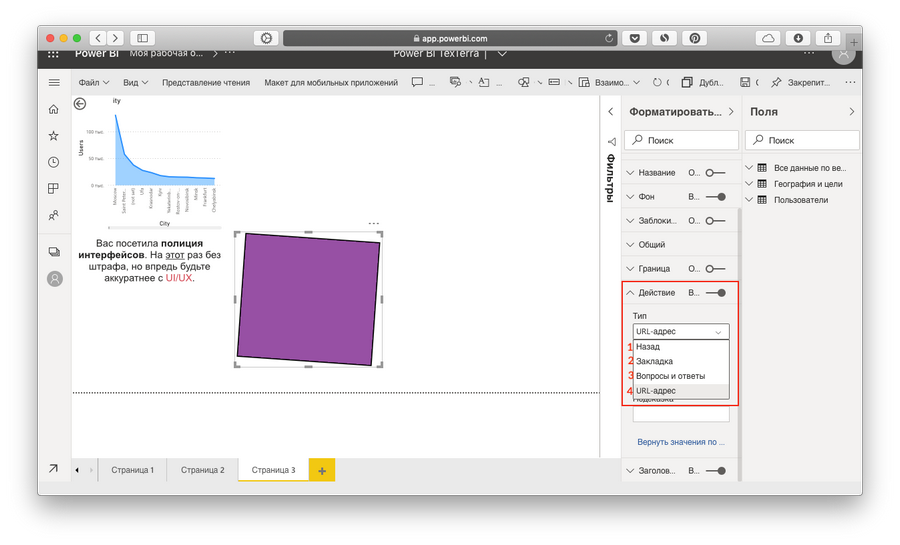
Task: Turn off the Фон (Background) switch
Action: coord(714,197)
